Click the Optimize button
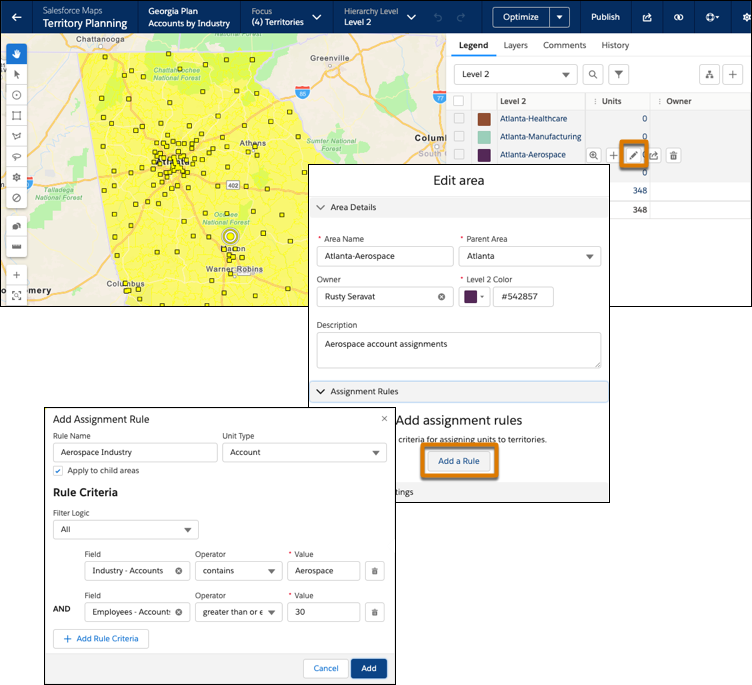Image resolution: width=752 pixels, height=685 pixels. [521, 17]
